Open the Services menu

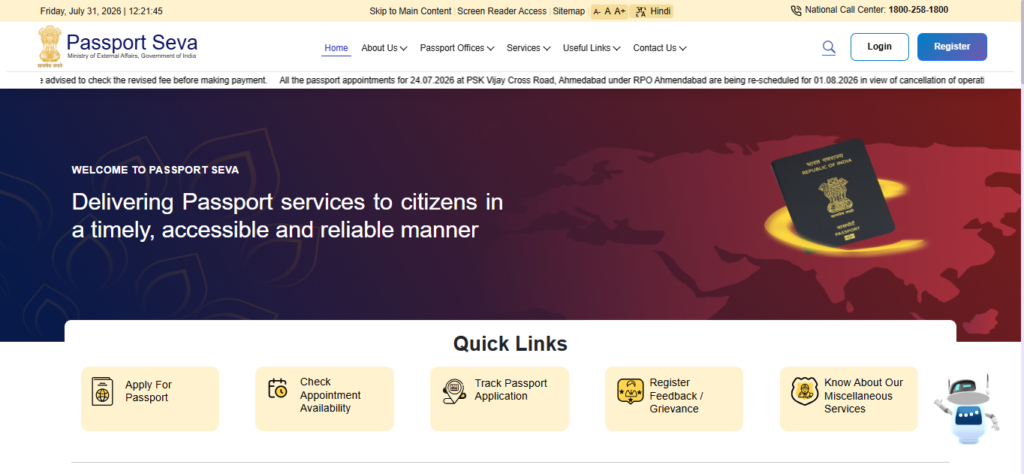523,48
